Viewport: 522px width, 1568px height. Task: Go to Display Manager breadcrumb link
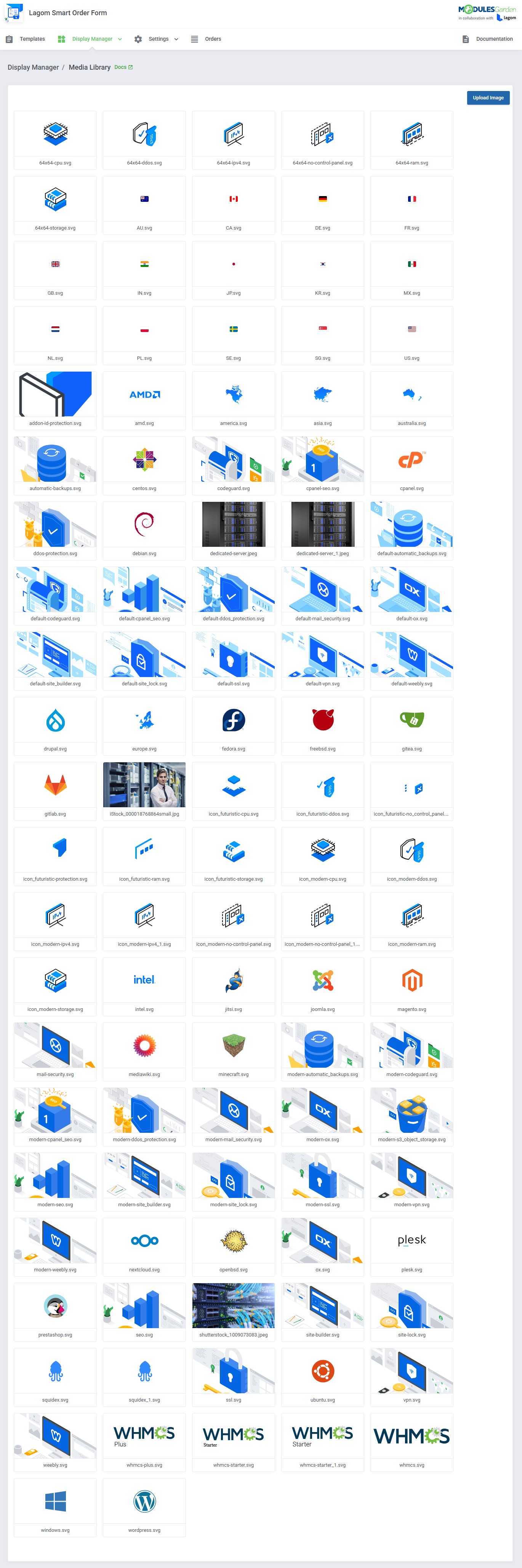(x=33, y=67)
